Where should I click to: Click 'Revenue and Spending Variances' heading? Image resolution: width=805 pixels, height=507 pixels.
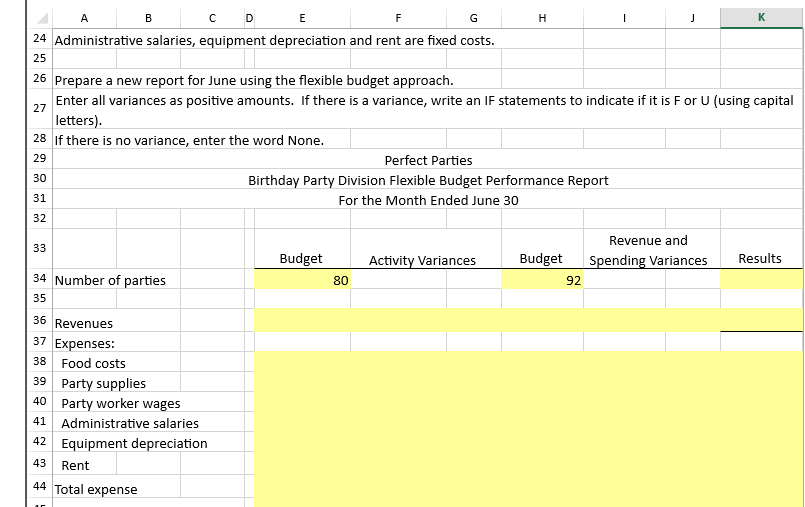coord(648,250)
